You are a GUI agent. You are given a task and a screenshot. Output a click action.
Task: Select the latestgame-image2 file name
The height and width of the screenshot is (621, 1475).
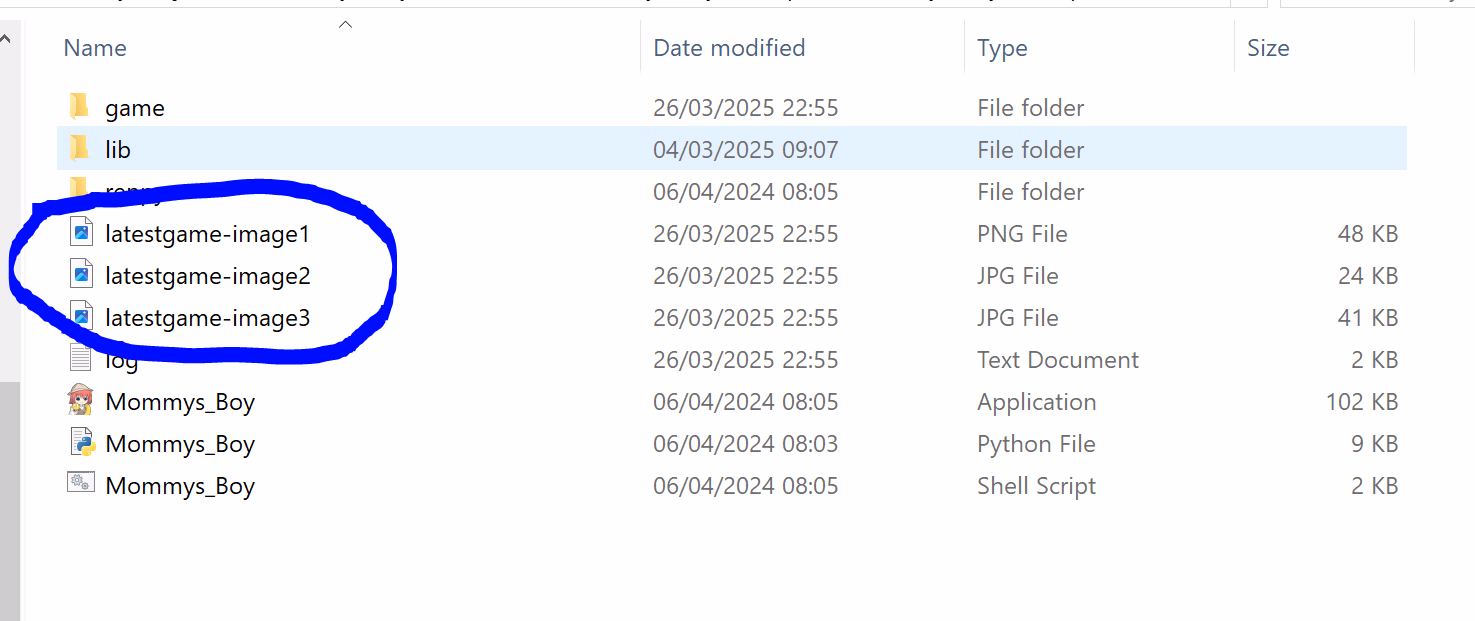208,275
